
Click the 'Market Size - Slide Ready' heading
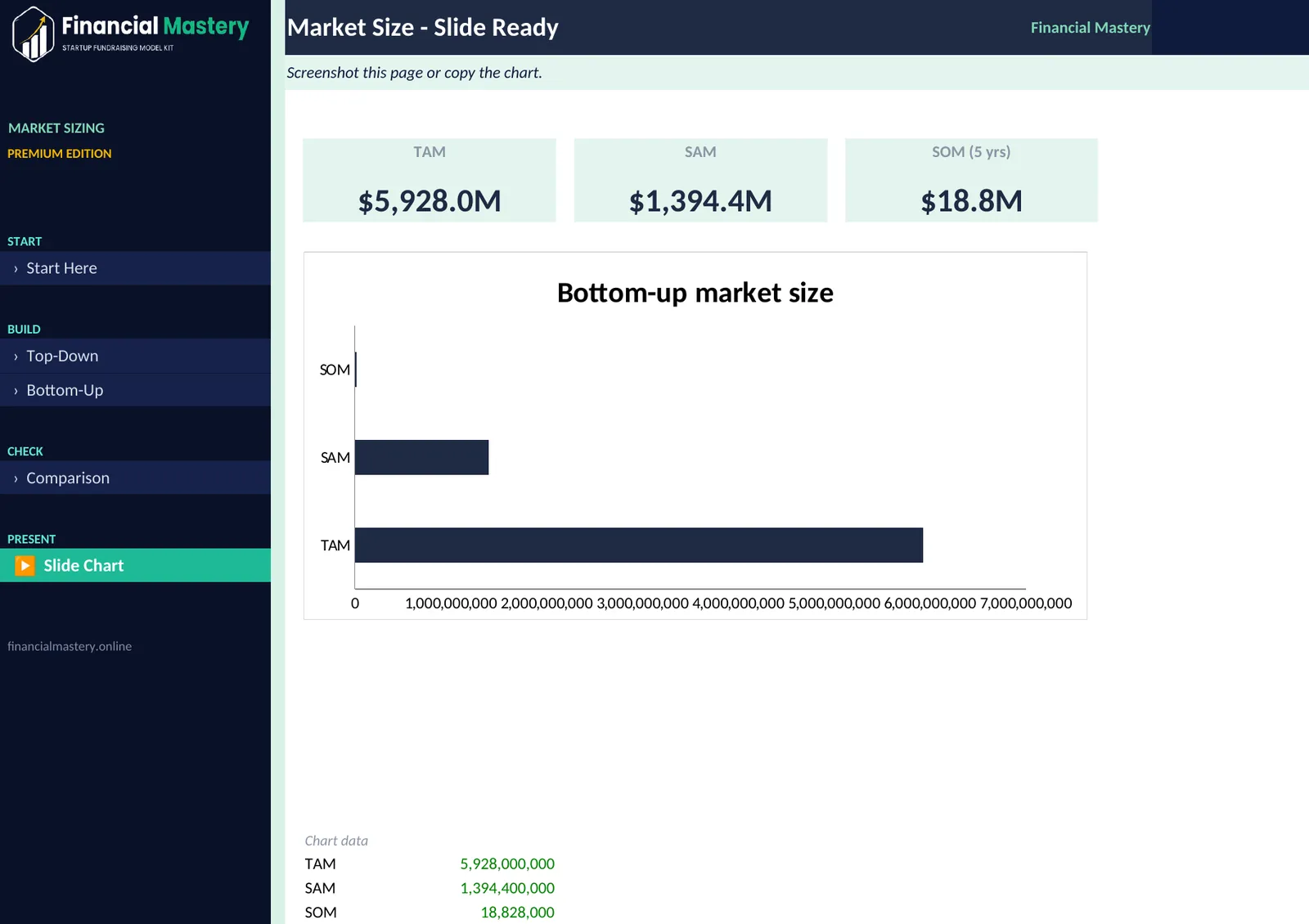click(423, 28)
